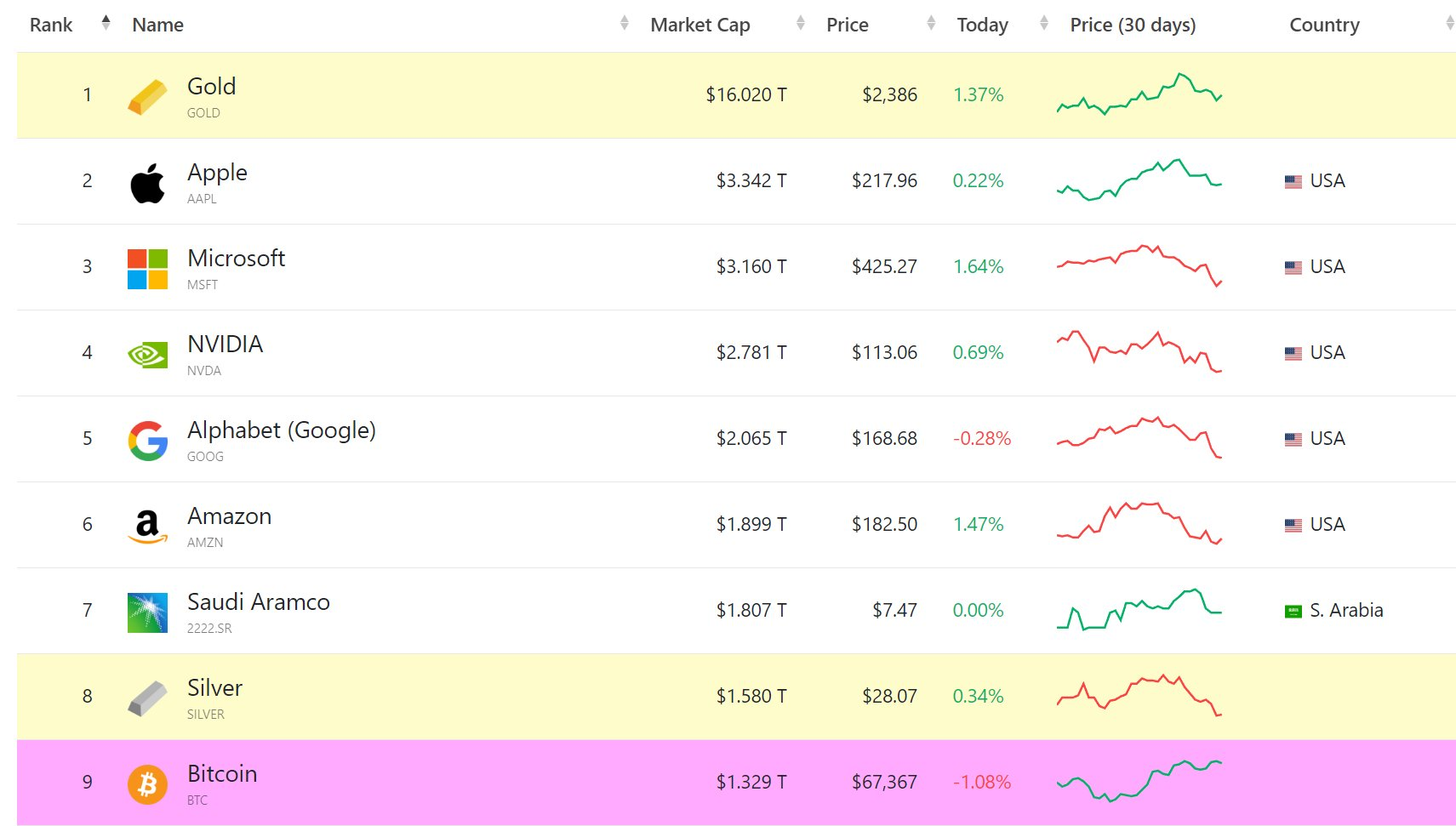Click the Saudi Aramco logo icon
The height and width of the screenshot is (826, 1456).
(x=147, y=612)
